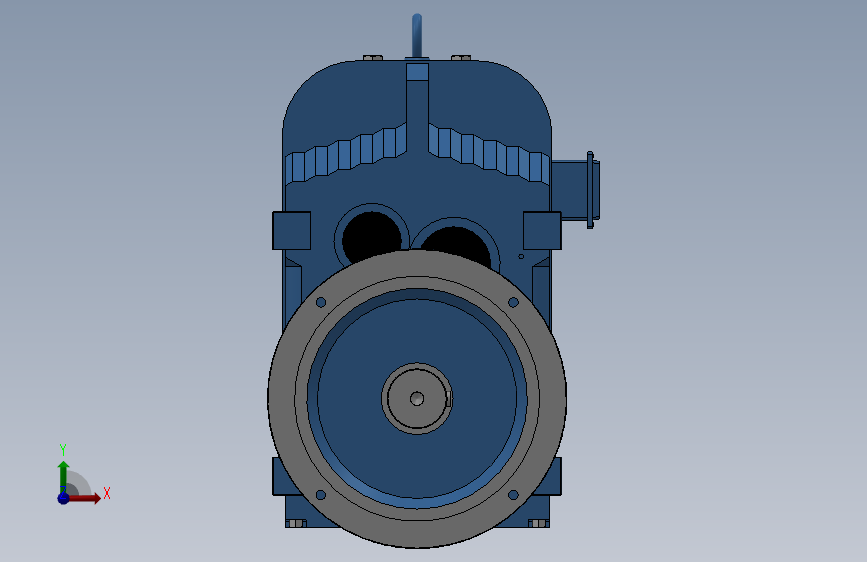This screenshot has width=867, height=562.
Task: Select the upper-left bolt hole on gray flange
Action: [x=321, y=303]
